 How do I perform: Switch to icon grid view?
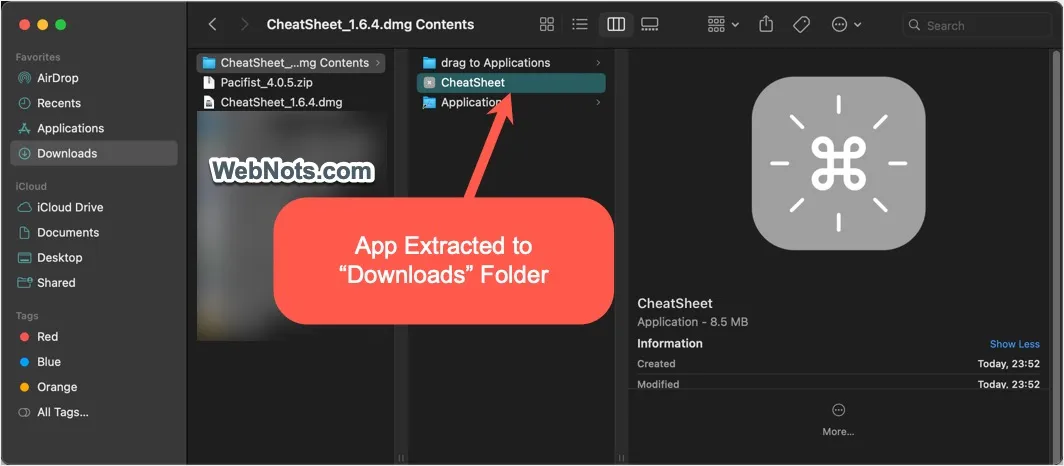pos(547,25)
